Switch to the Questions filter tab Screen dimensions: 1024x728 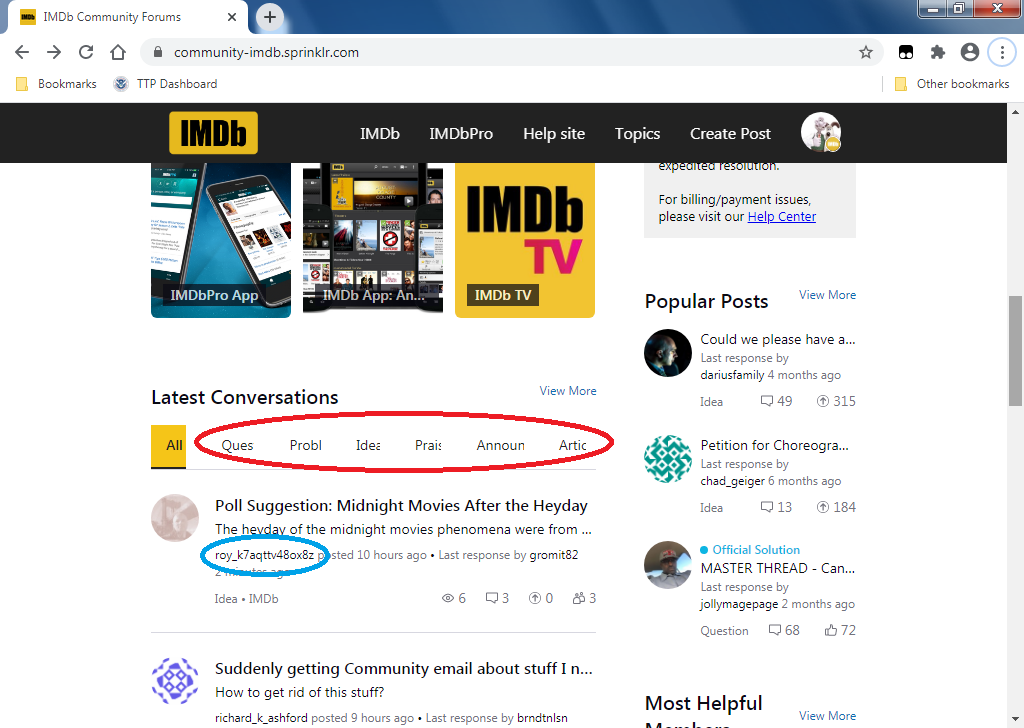(x=237, y=446)
